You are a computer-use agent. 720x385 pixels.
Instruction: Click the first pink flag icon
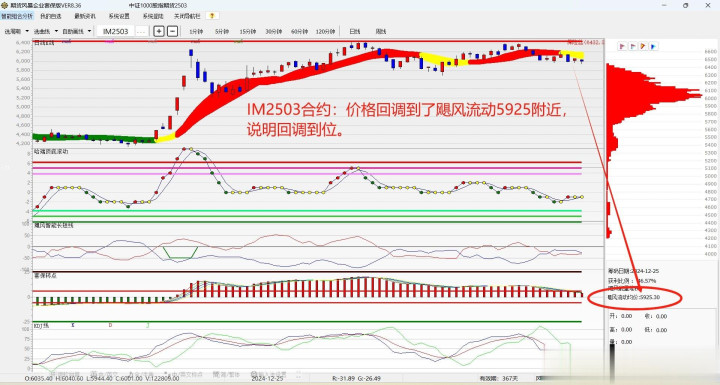623,46
